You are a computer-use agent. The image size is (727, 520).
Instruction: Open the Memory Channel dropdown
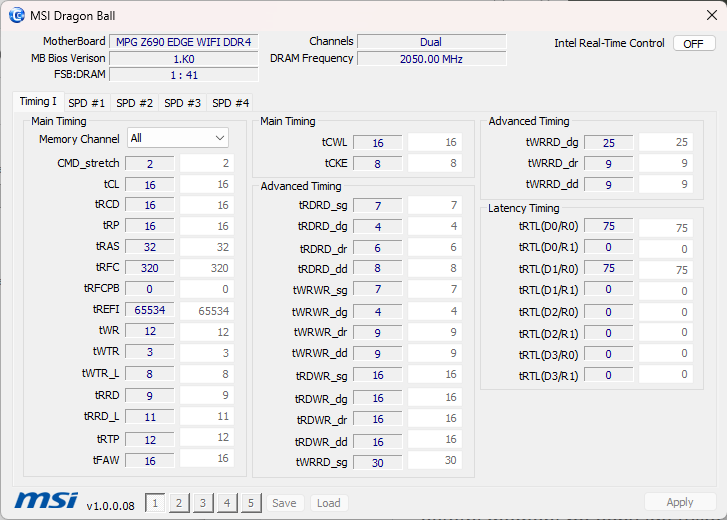coord(178,138)
